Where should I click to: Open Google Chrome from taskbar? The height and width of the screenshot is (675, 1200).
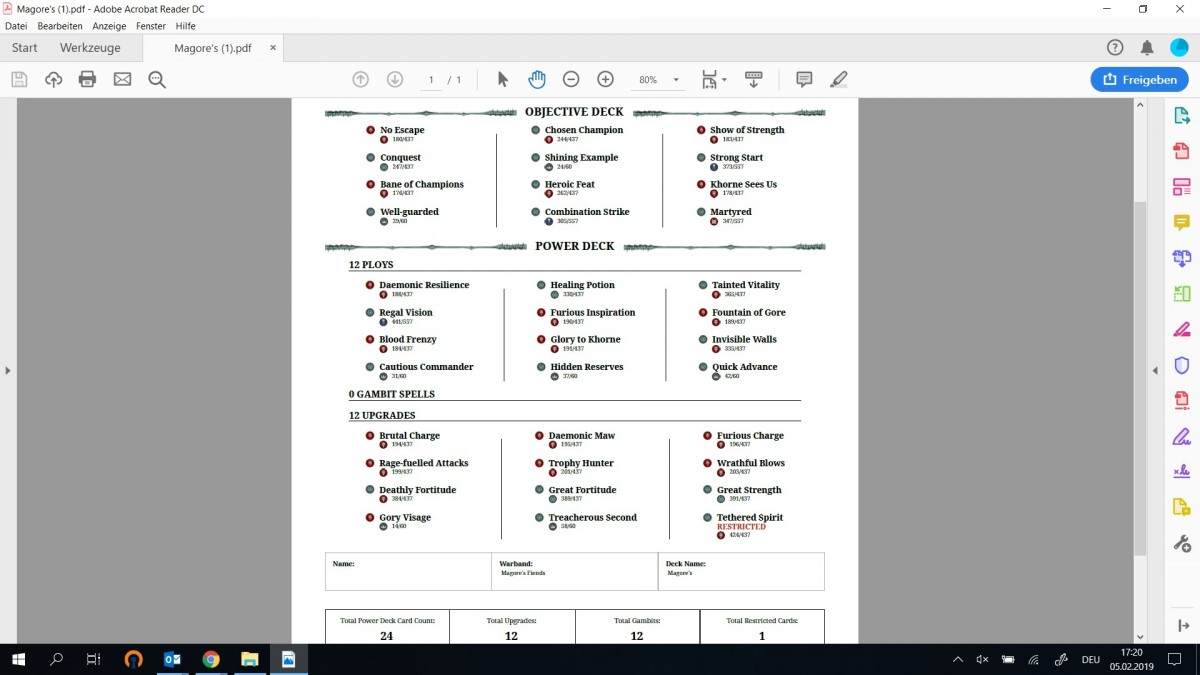(210, 659)
